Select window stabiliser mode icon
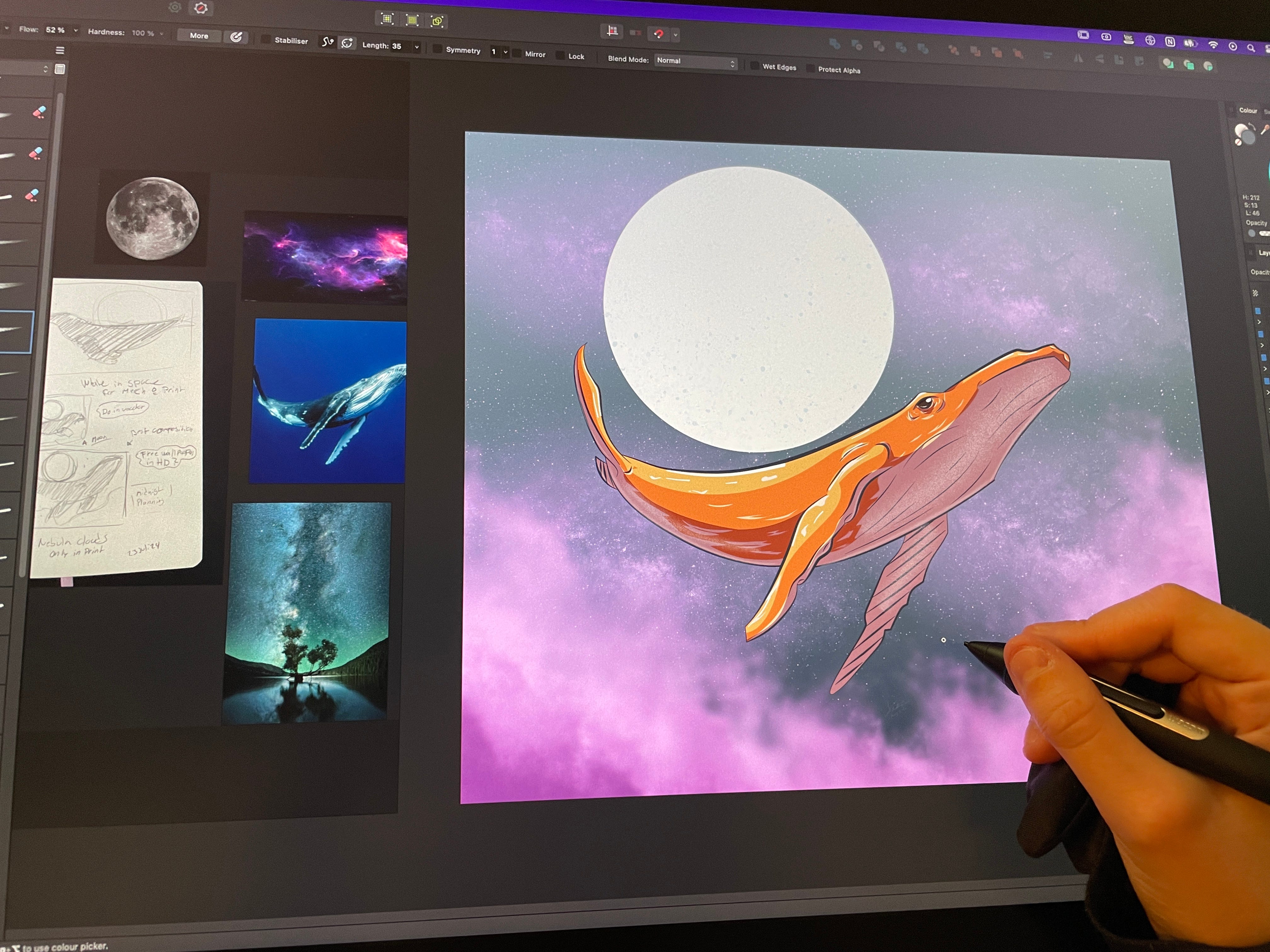The width and height of the screenshot is (1270, 952). point(347,43)
